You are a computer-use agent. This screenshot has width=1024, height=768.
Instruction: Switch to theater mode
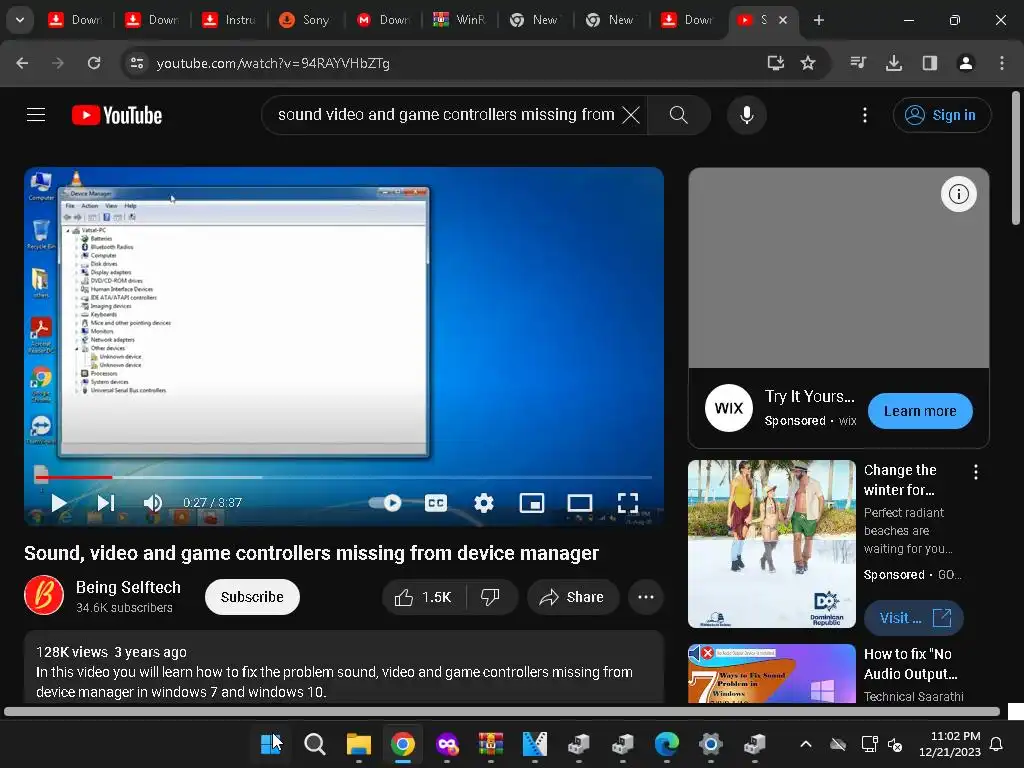579,502
